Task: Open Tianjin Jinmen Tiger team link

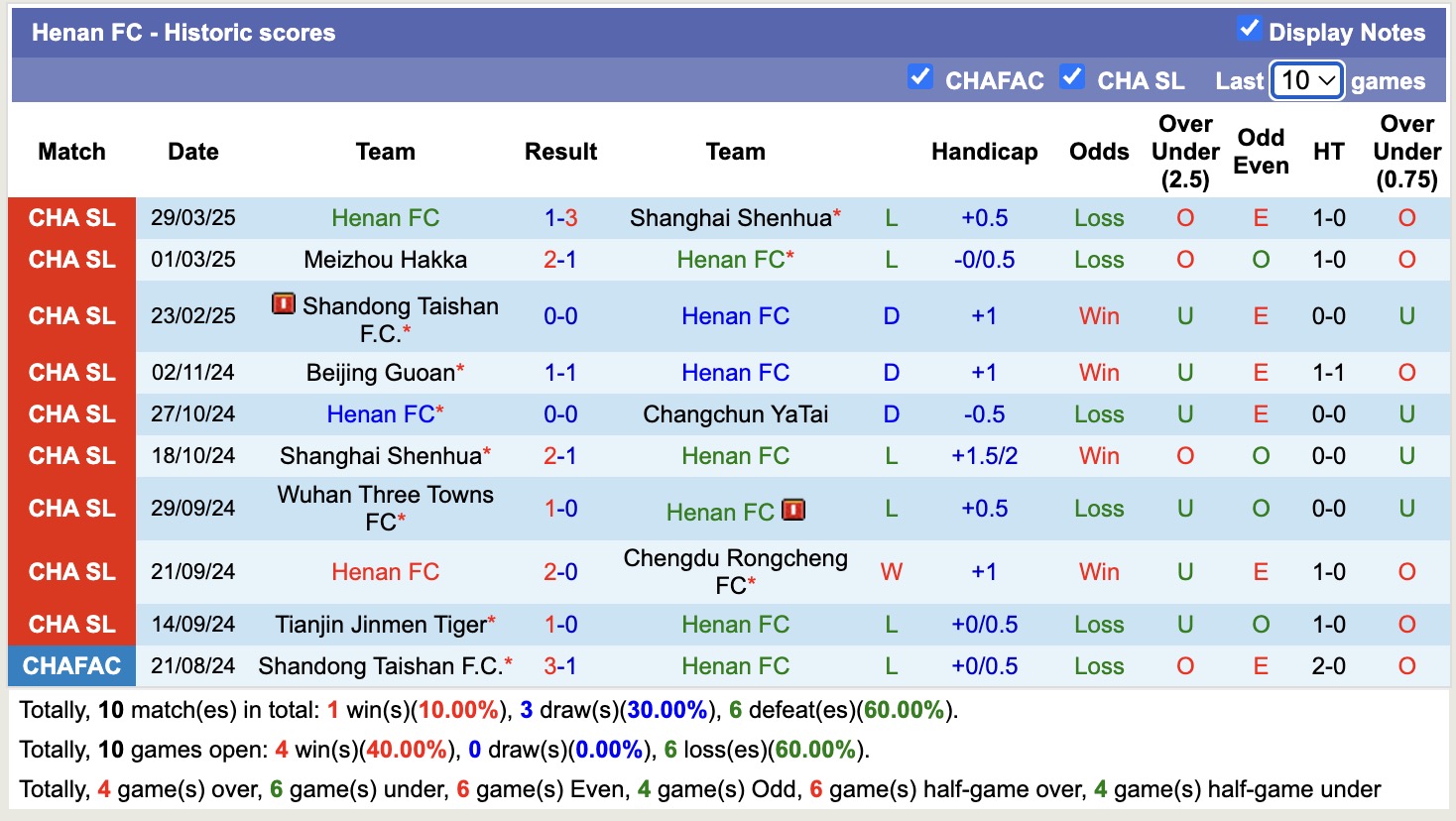Action: [x=381, y=625]
